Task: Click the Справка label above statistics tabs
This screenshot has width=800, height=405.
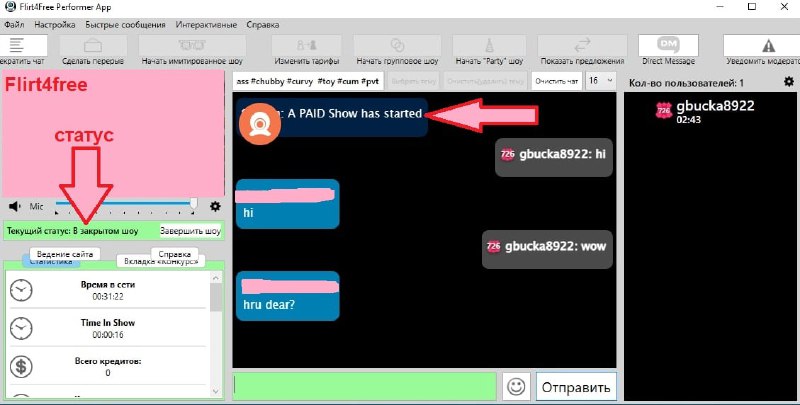Action: (x=174, y=254)
